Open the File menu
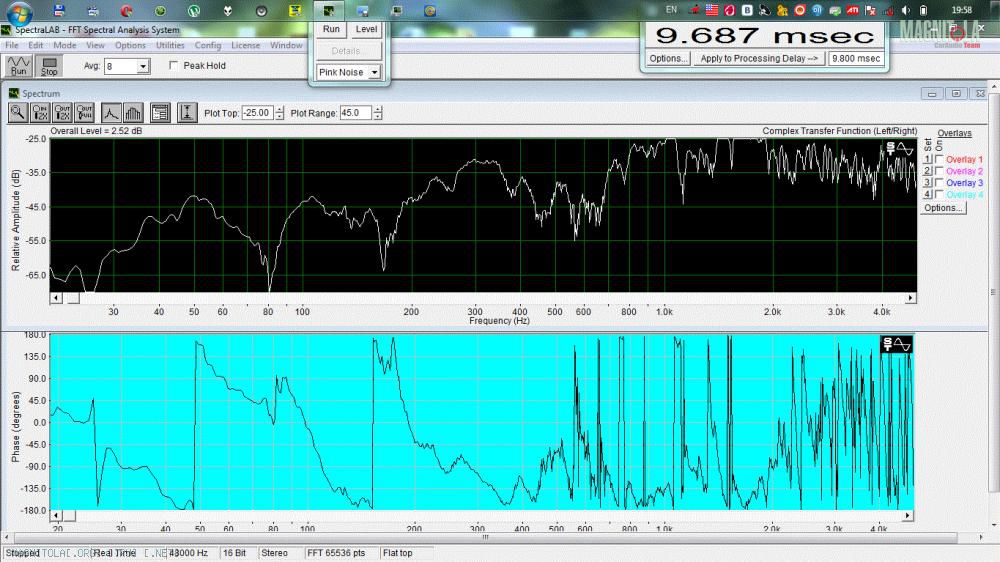The width and height of the screenshot is (1000, 562). click(12, 45)
